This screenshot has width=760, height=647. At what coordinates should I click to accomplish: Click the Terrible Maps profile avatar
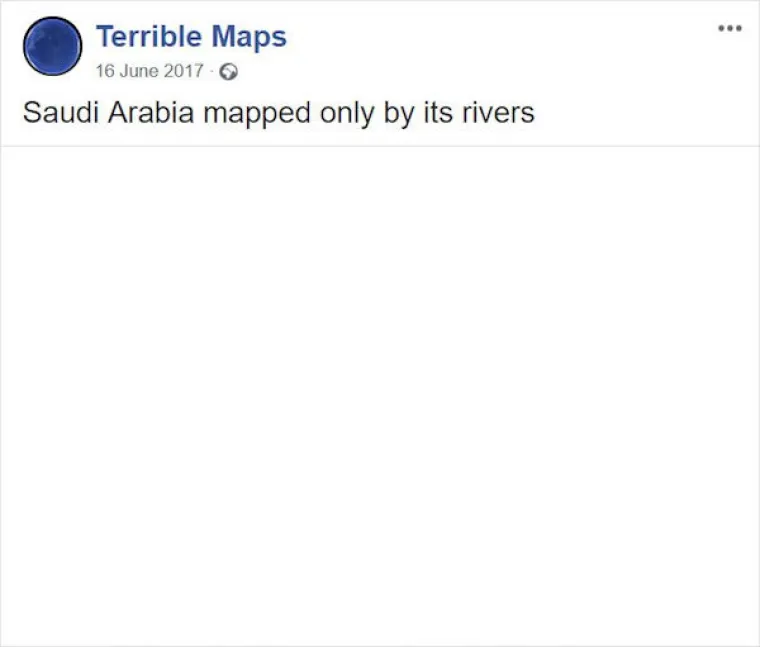[x=52, y=46]
